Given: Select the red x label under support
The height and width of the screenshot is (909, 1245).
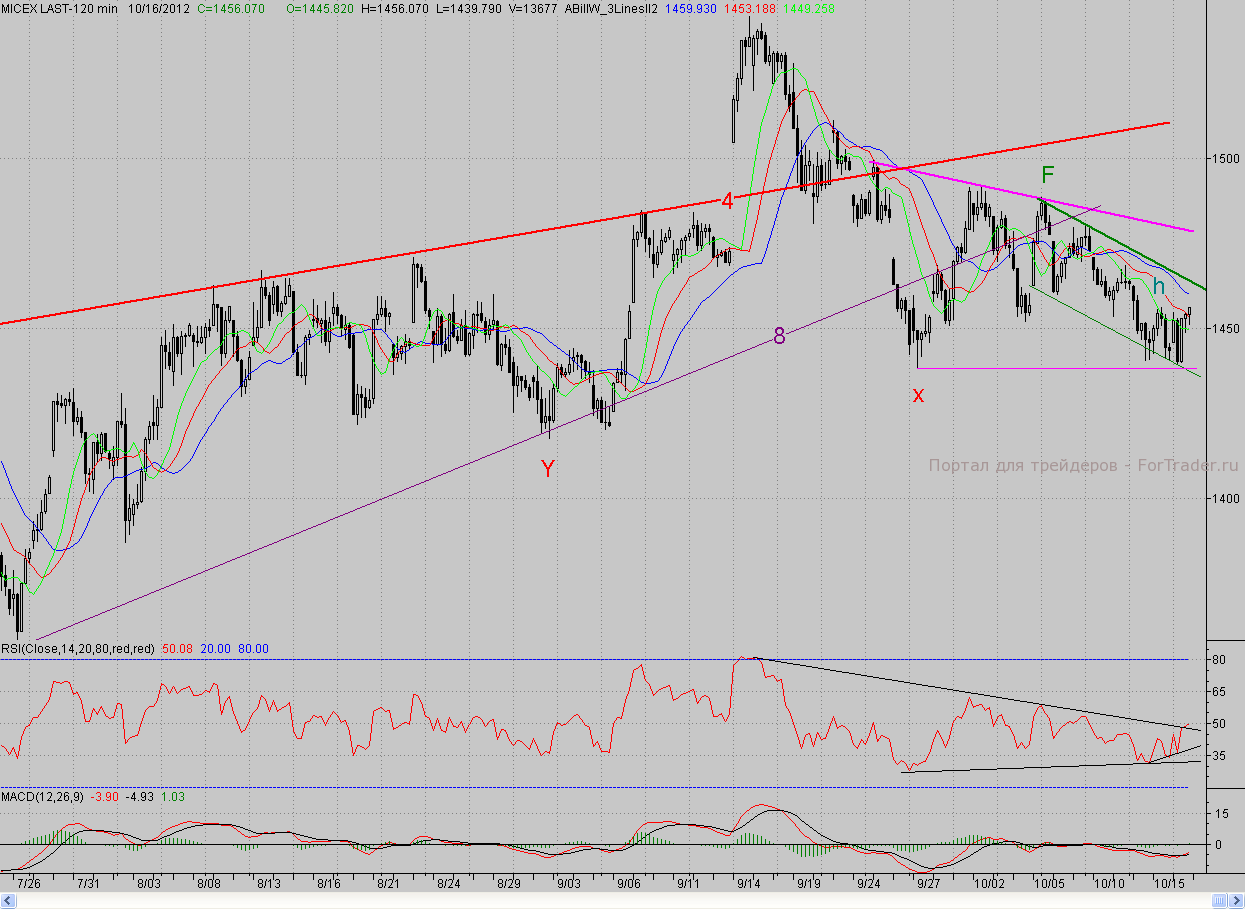Looking at the screenshot, I should pos(918,395).
